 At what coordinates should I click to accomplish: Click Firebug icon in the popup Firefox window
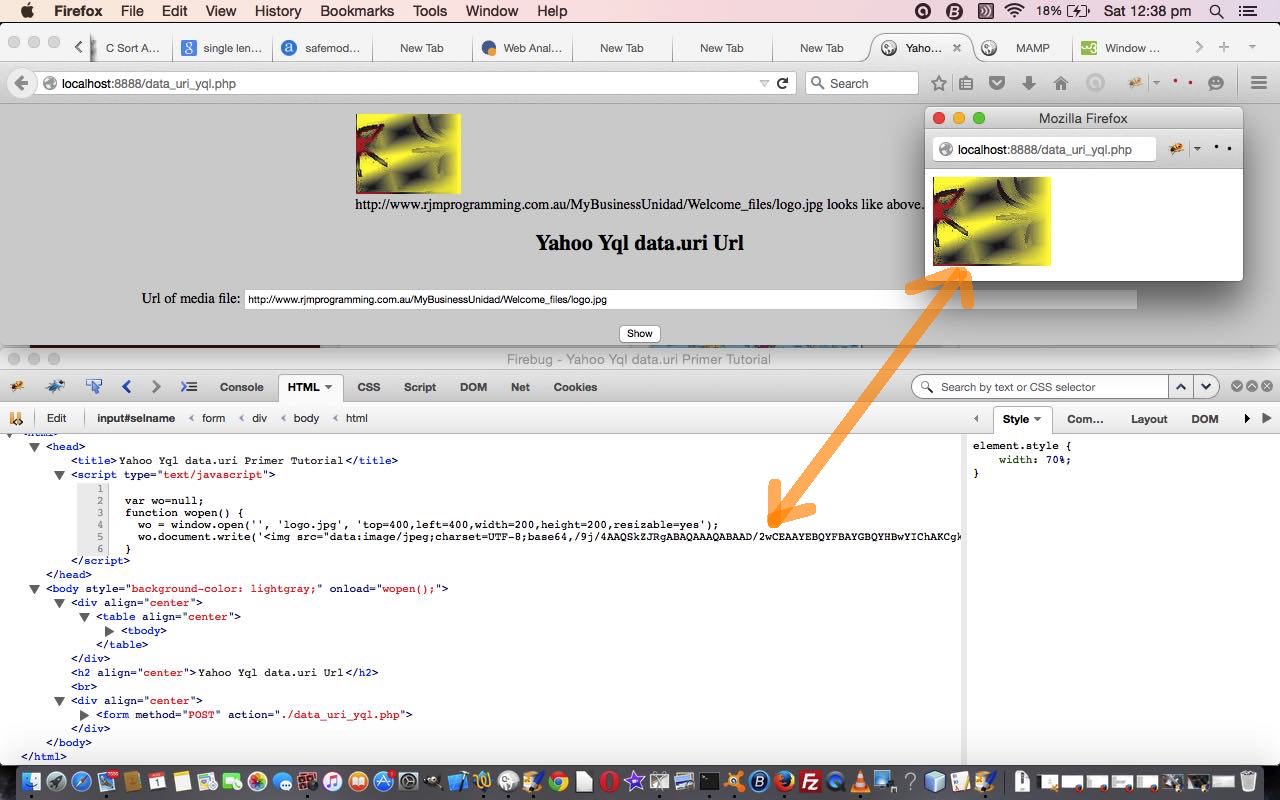coord(1176,149)
